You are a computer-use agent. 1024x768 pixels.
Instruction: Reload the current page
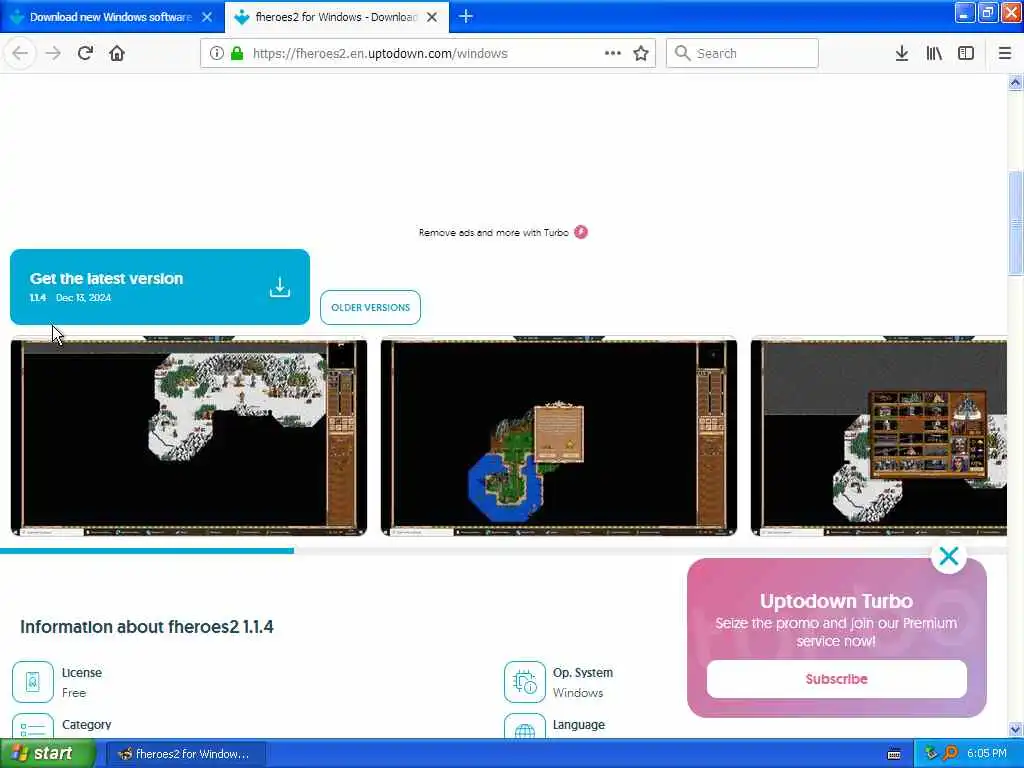click(85, 53)
